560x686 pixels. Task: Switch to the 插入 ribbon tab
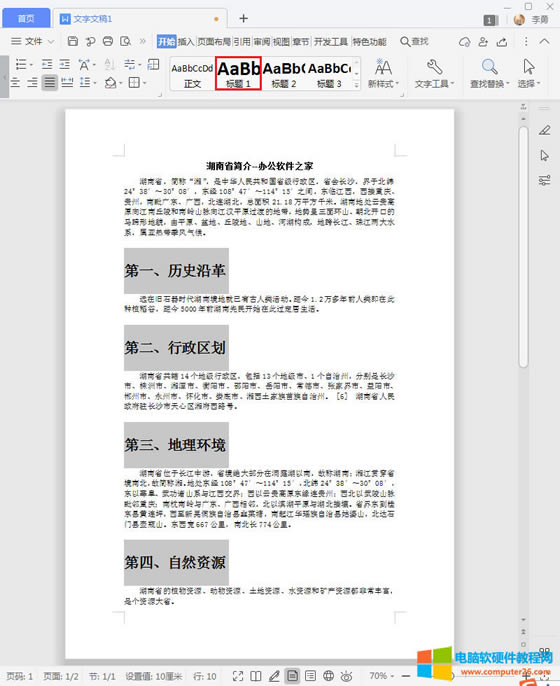186,42
